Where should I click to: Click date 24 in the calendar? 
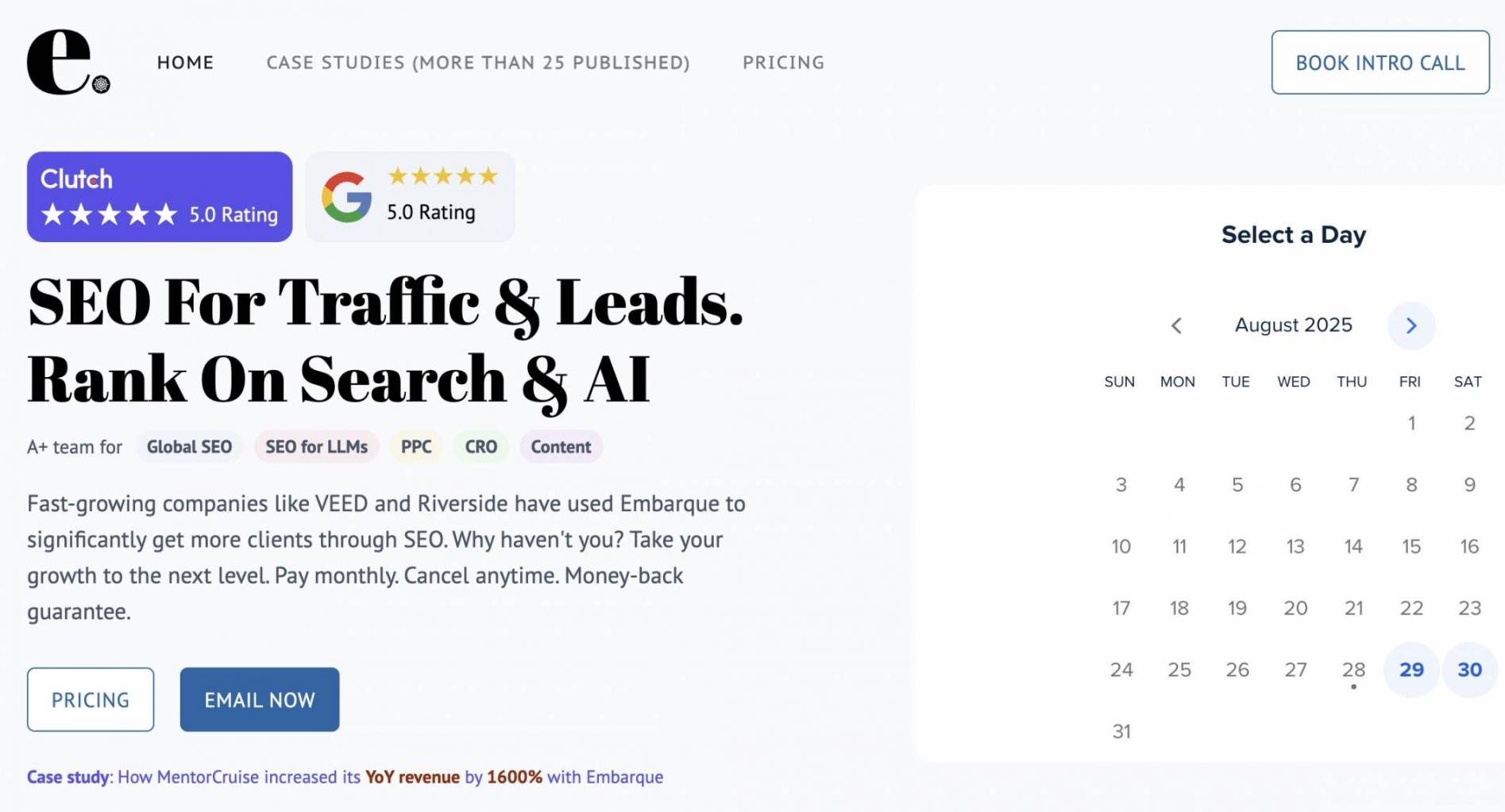click(1121, 670)
